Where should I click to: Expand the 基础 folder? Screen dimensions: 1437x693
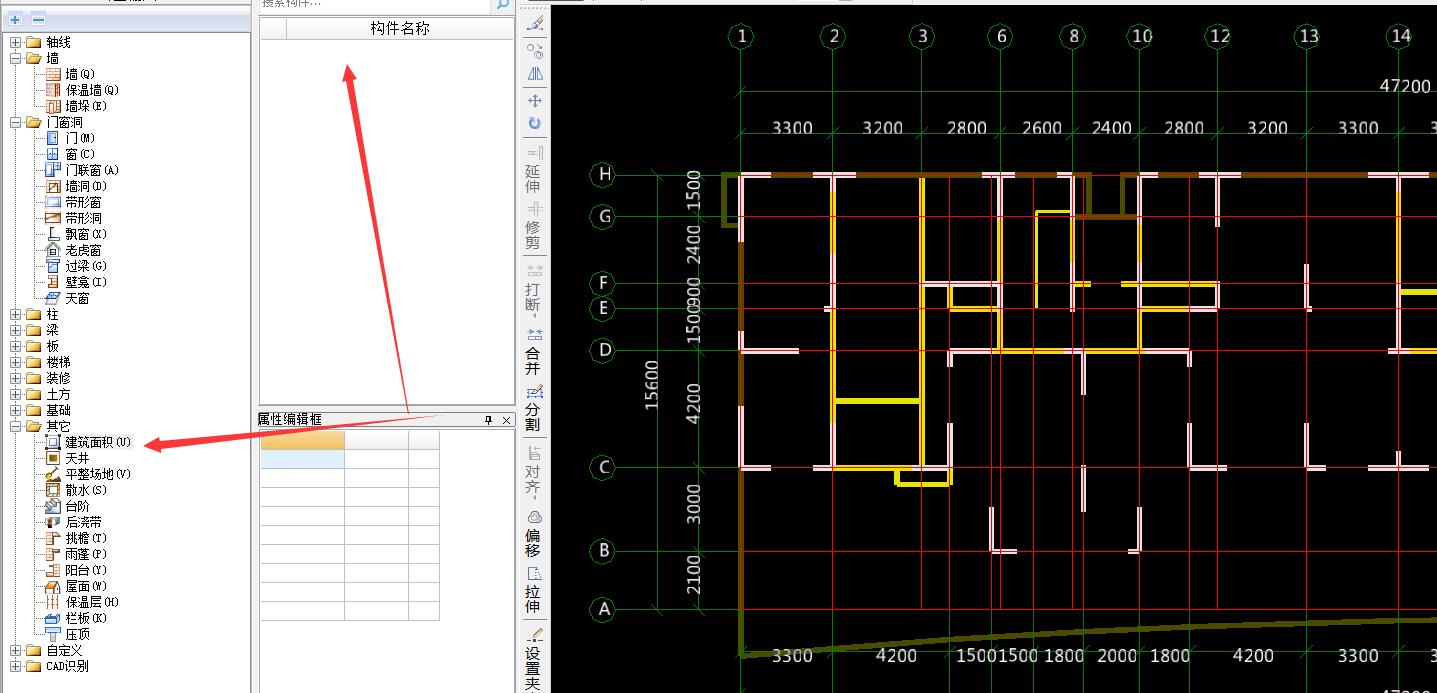[16, 410]
